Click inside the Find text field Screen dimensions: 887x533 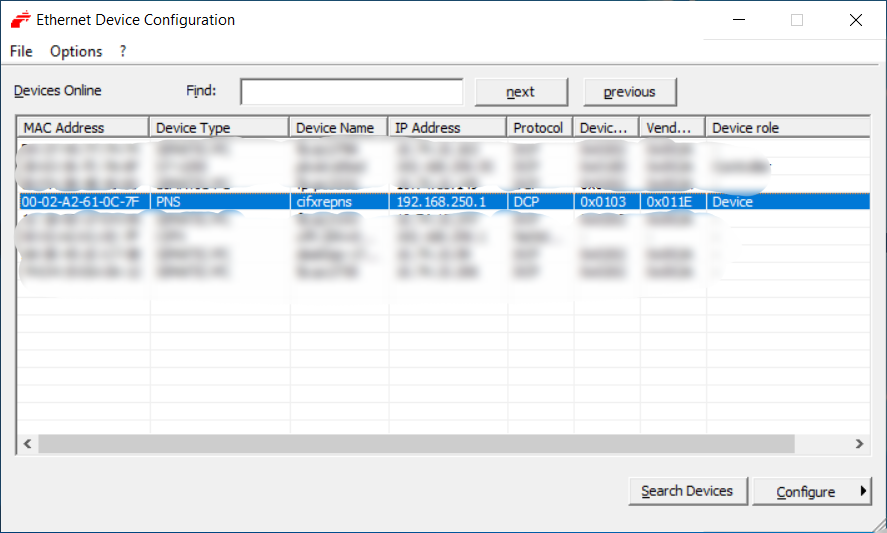click(x=351, y=92)
